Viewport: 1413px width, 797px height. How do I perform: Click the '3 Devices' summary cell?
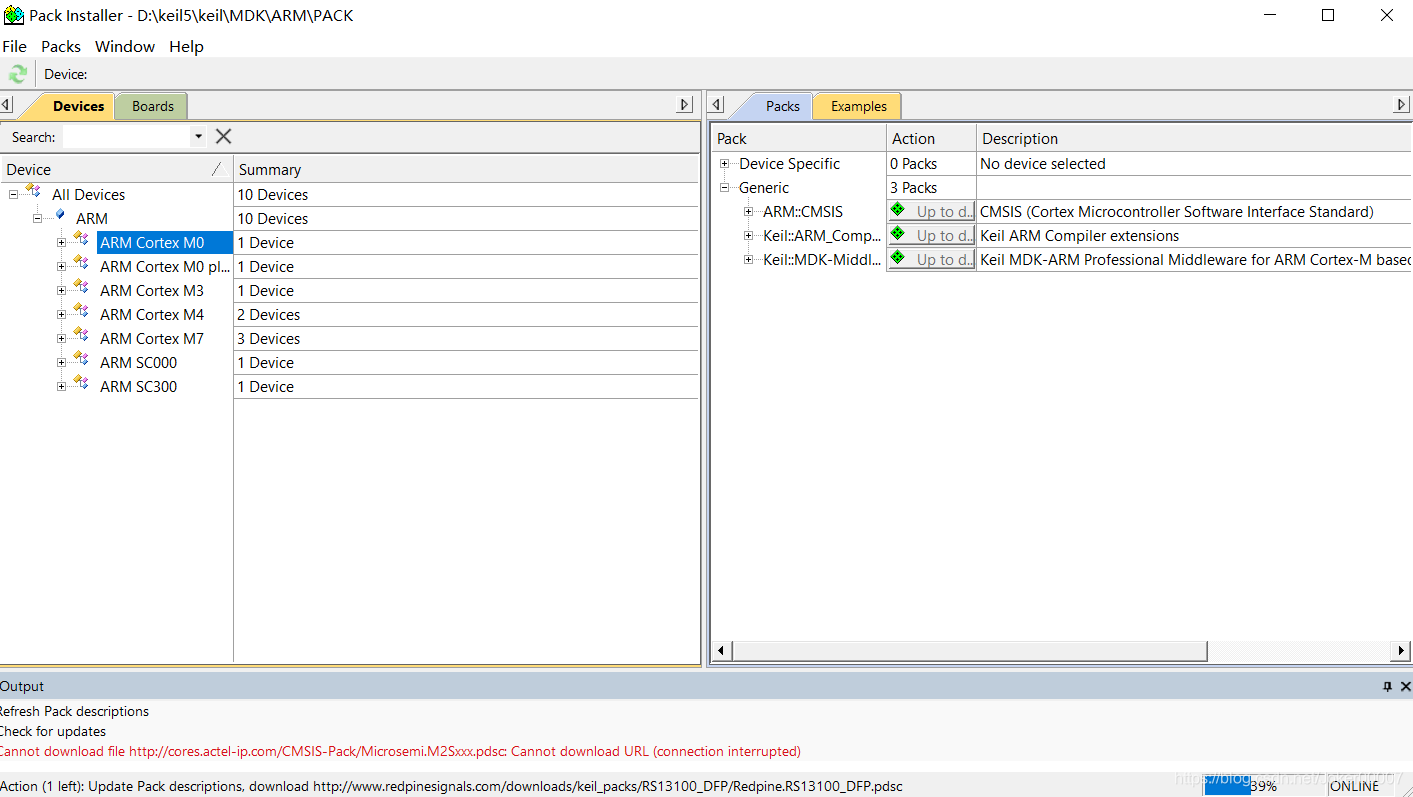466,338
